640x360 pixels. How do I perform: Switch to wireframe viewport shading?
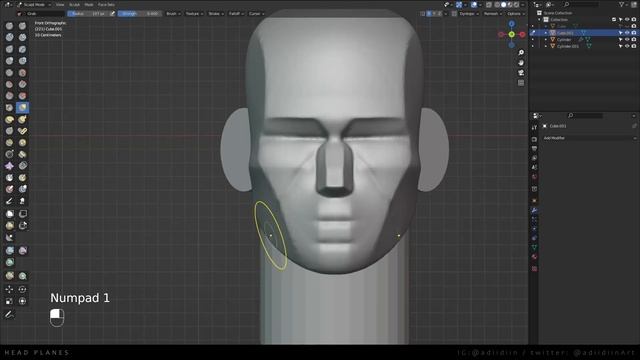[x=497, y=4]
